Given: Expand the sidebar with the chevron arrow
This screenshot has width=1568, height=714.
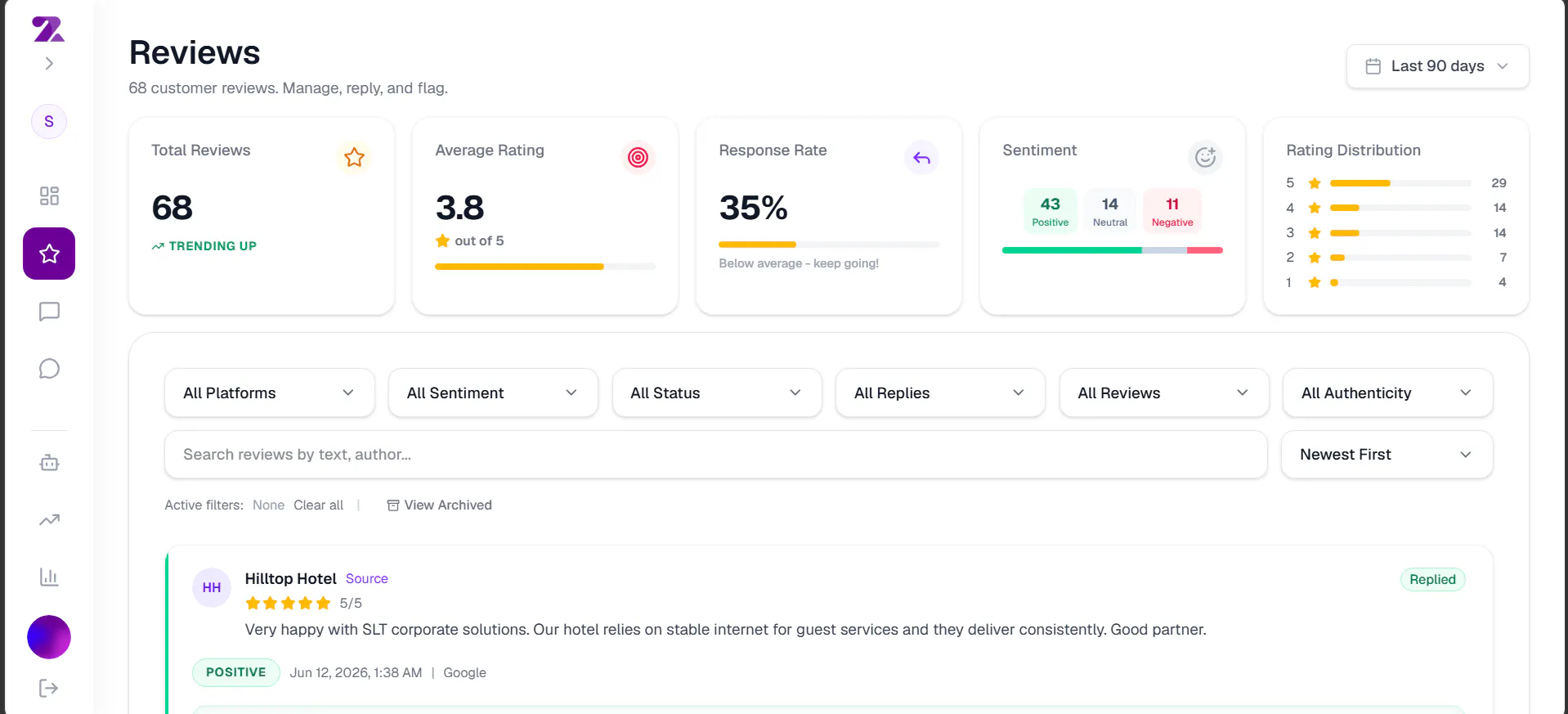Looking at the screenshot, I should point(49,63).
